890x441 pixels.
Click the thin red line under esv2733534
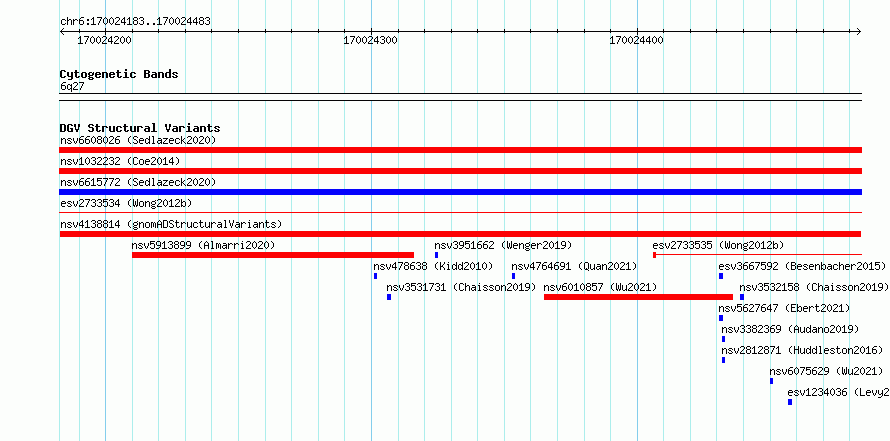460,213
